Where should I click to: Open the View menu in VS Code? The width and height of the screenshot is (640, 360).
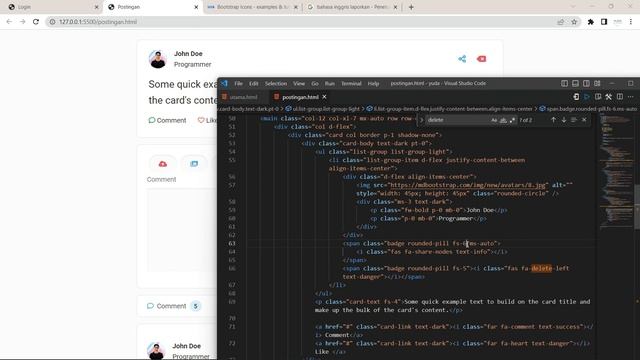click(x=299, y=83)
